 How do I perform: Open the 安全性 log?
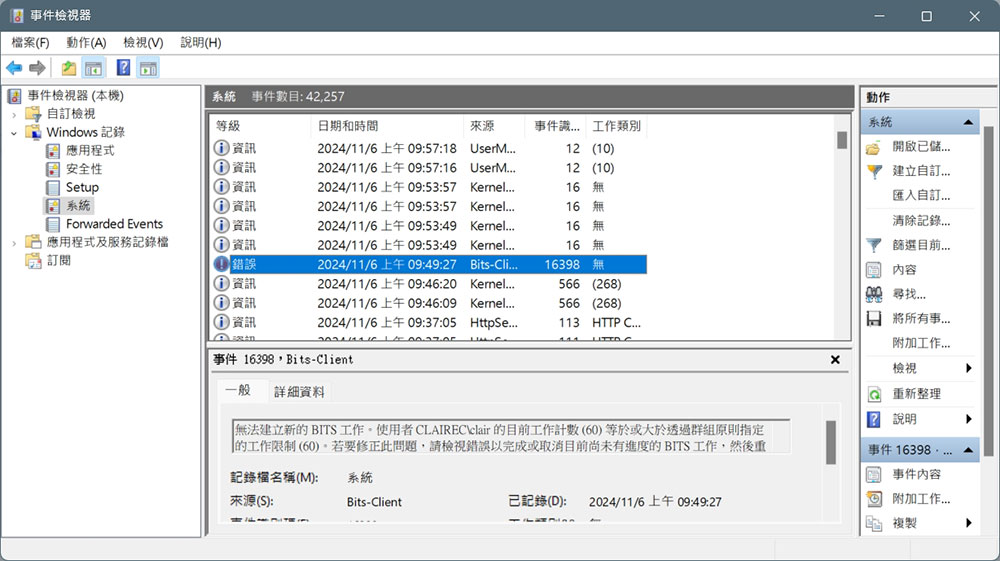[84, 169]
